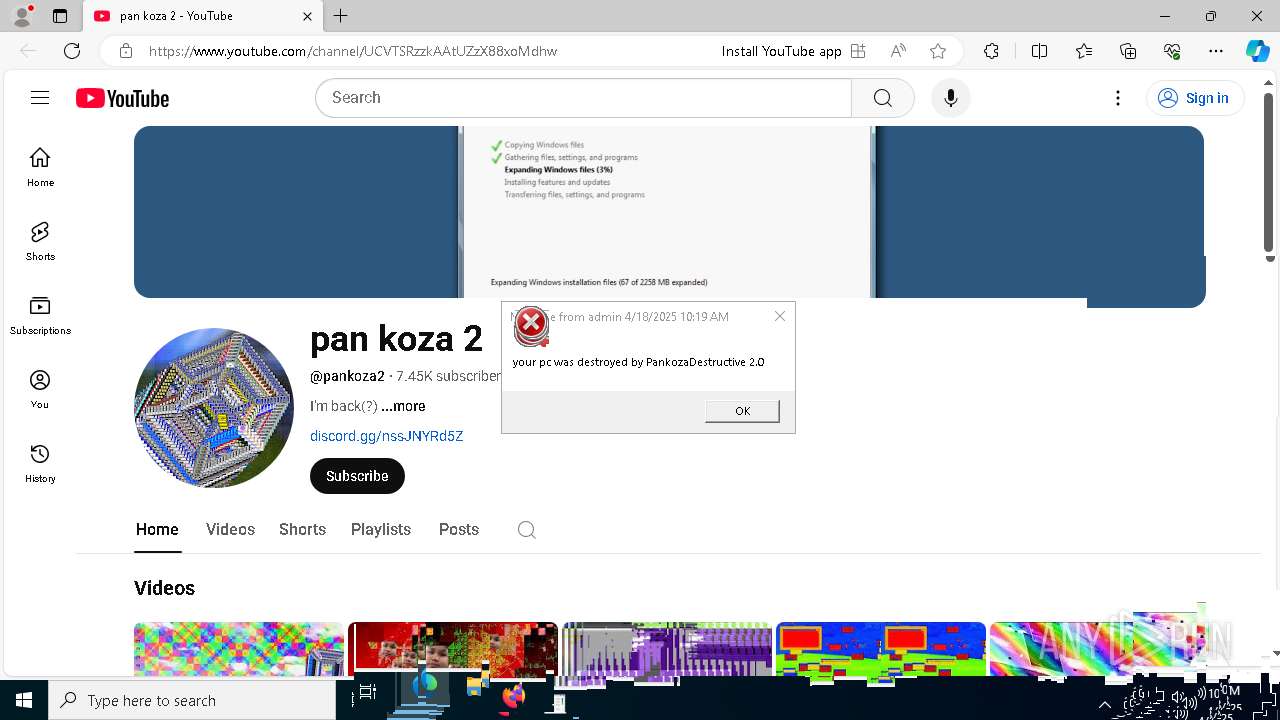This screenshot has height=720, width=1280.
Task: Open Browser essentials heart icon
Action: (x=1172, y=51)
